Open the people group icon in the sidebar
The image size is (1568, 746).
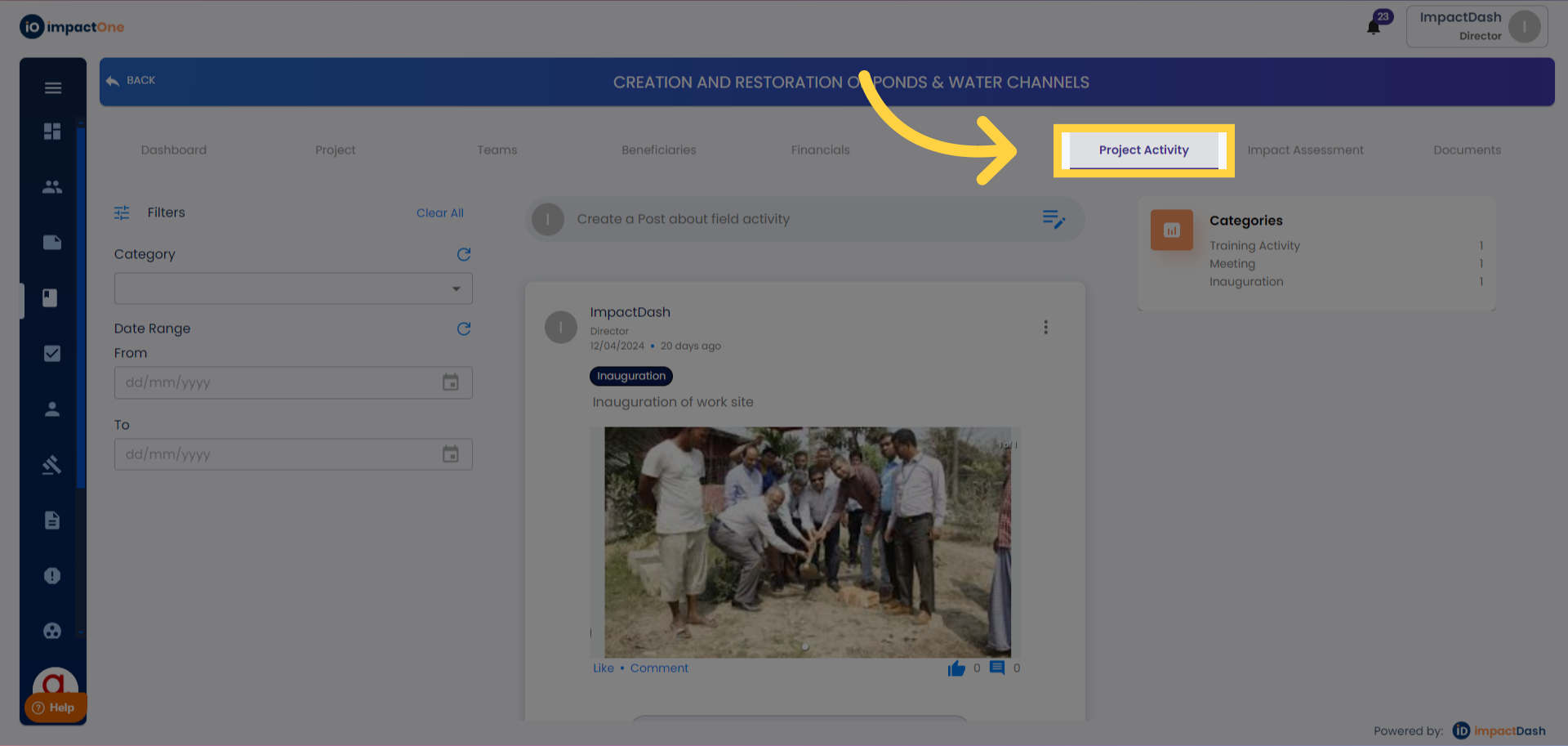tap(52, 187)
